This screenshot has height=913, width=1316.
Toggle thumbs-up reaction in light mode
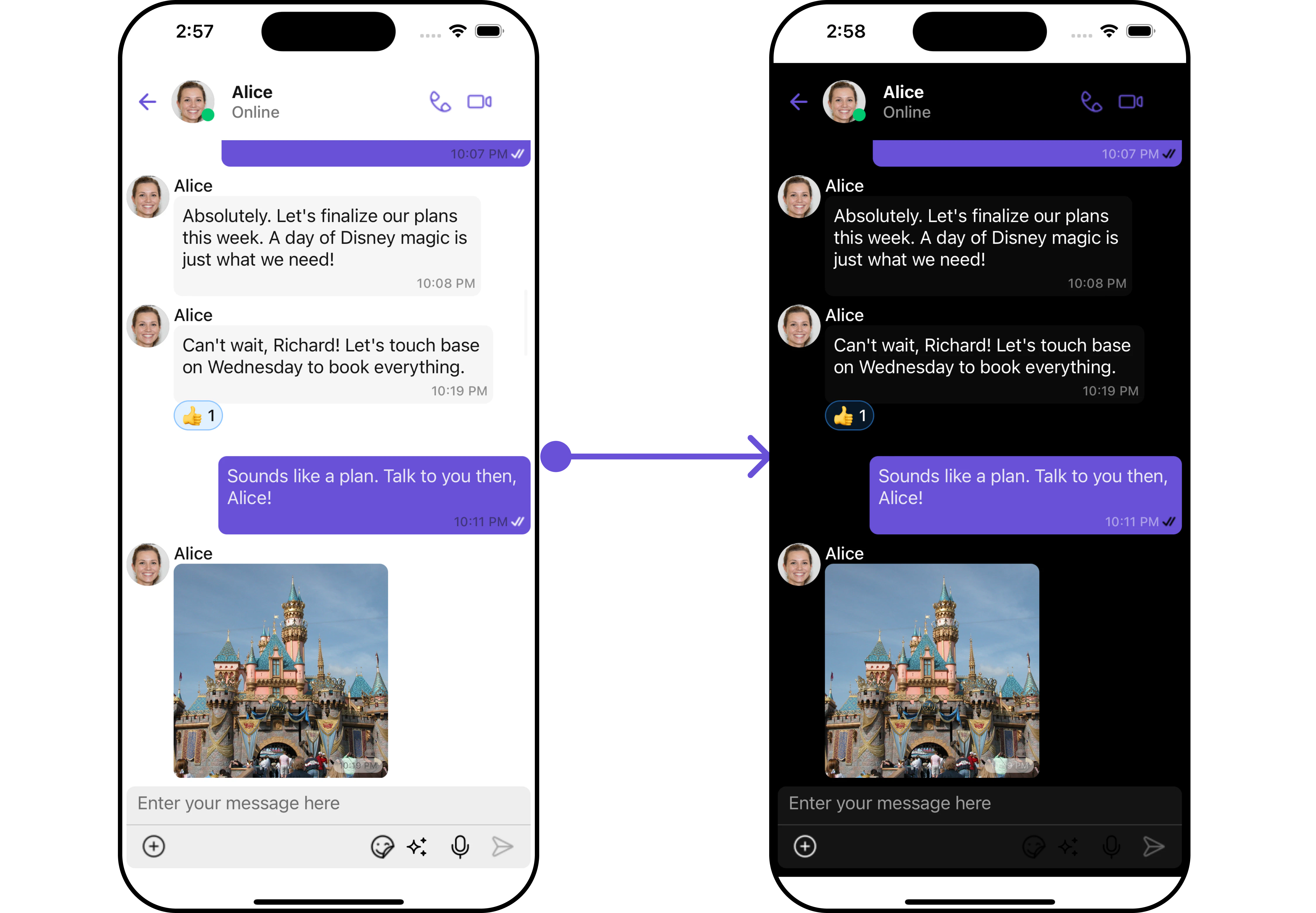point(198,416)
